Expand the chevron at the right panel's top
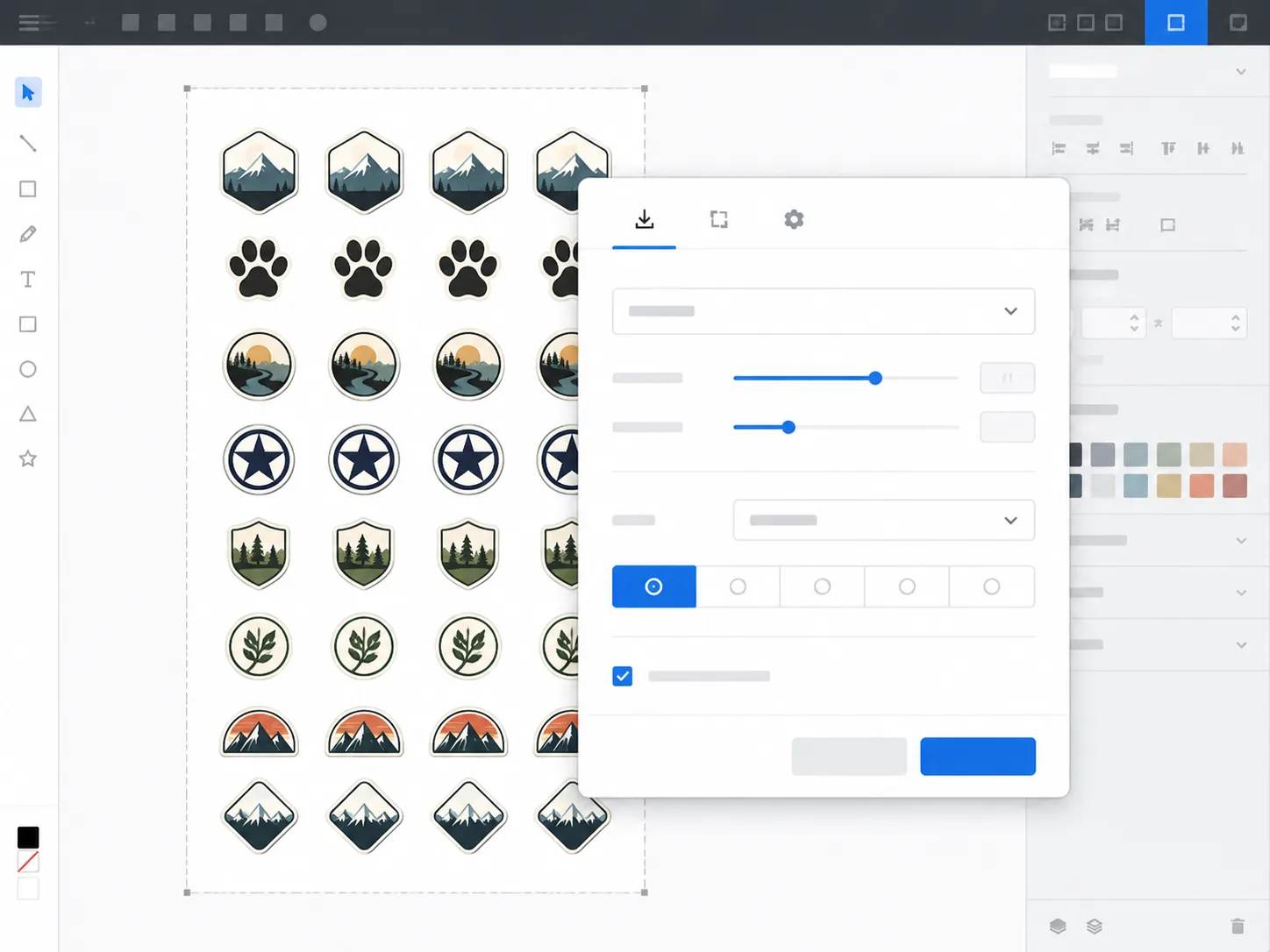The image size is (1270, 952). click(x=1241, y=72)
